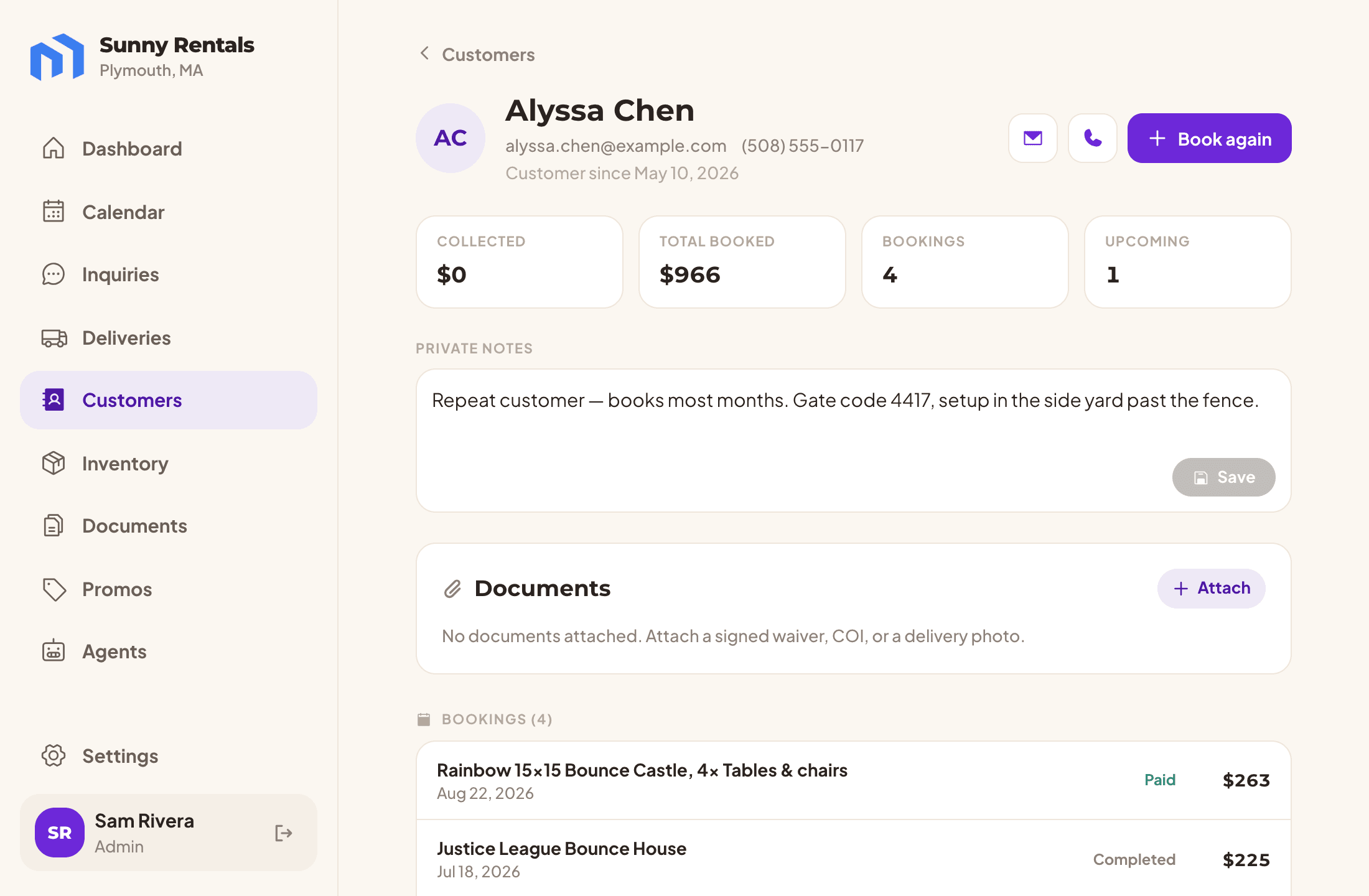
Task: Click the Settings gear icon
Action: [x=54, y=755]
